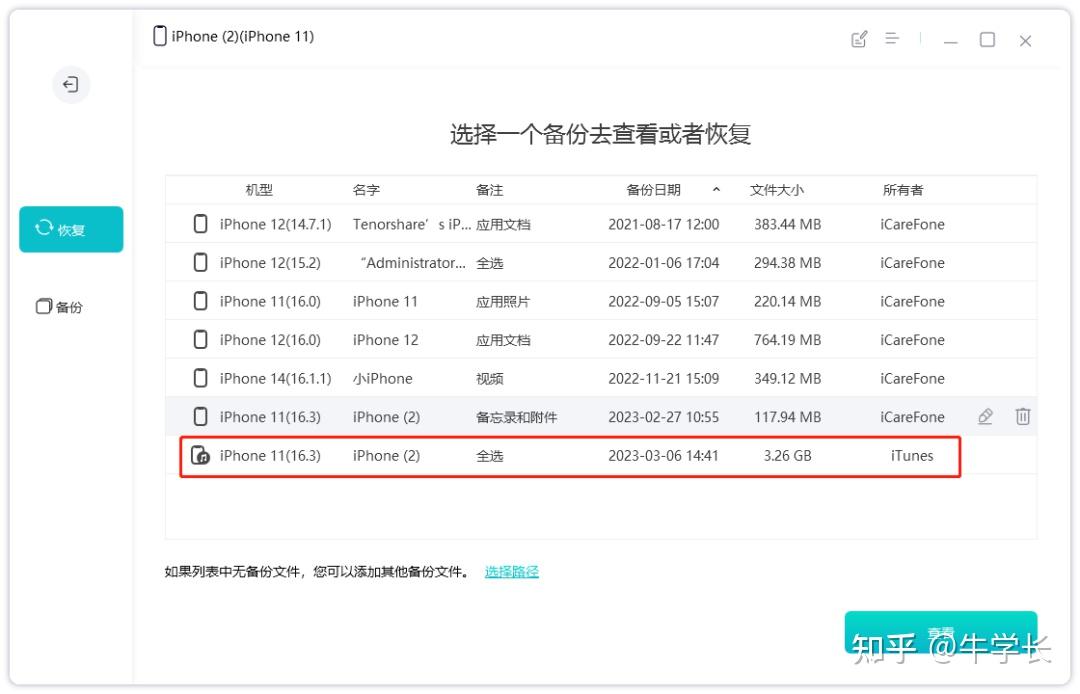This screenshot has width=1080, height=694.
Task: Click the phone icon beside 小iPhone backup
Action: (x=201, y=378)
